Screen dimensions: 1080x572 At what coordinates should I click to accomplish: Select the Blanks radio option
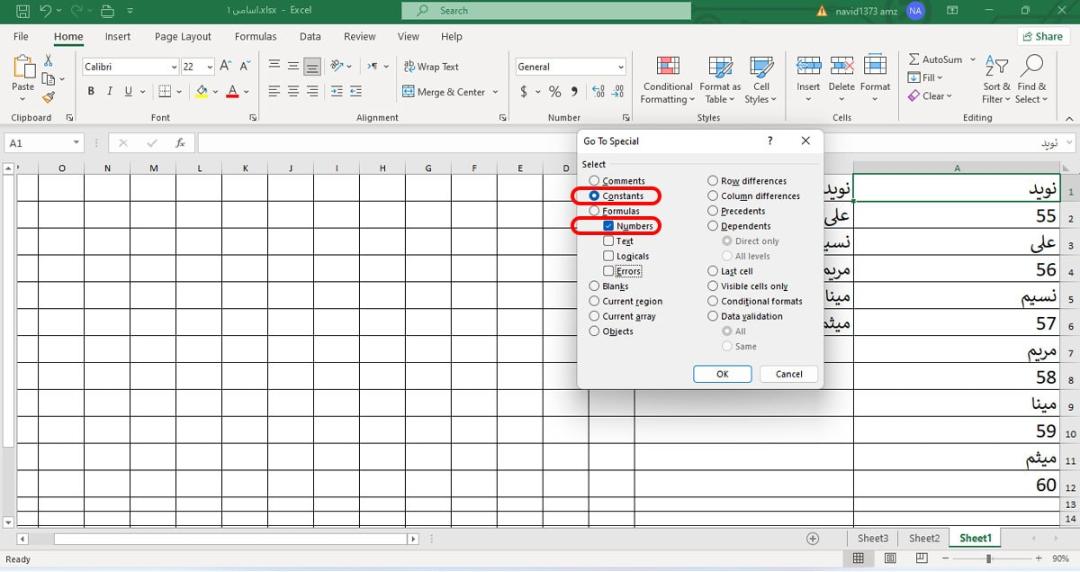(x=594, y=286)
